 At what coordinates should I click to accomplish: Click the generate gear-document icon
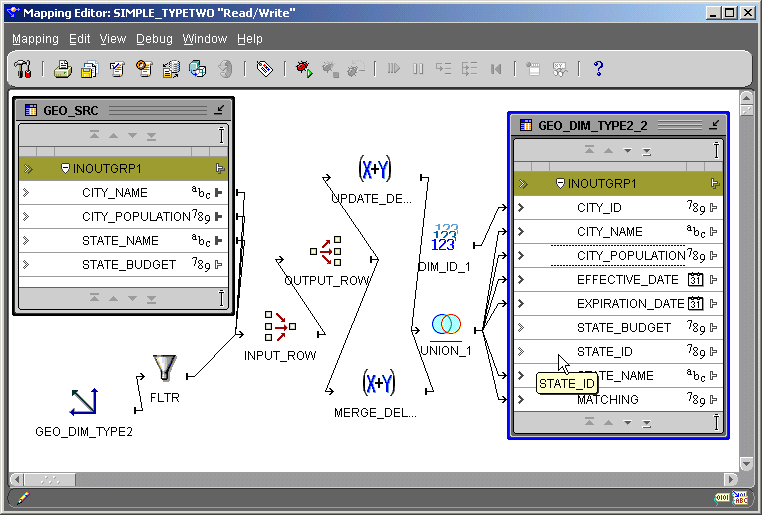[144, 69]
